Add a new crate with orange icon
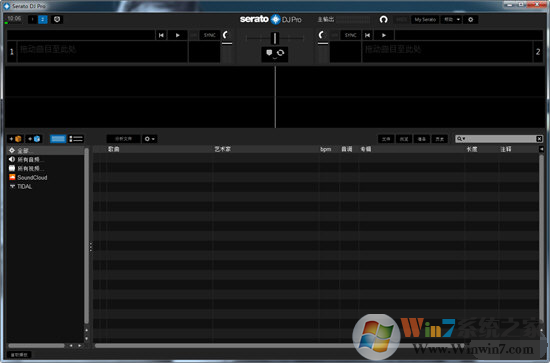This screenshot has width=550, height=363. coord(15,139)
